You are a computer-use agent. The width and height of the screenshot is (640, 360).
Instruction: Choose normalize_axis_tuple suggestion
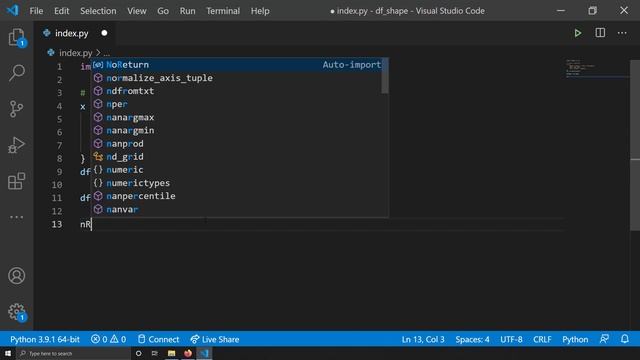(237, 78)
